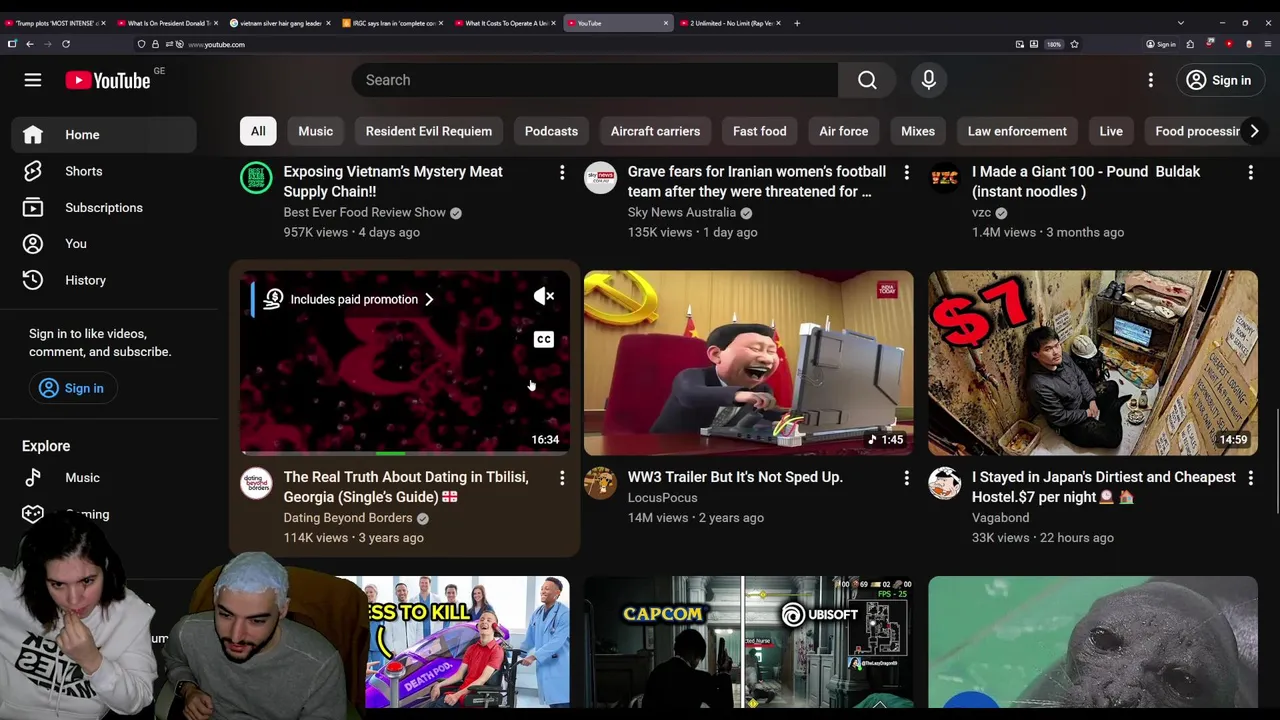
Task: Reload the page with browser refresh button
Action: point(66,44)
